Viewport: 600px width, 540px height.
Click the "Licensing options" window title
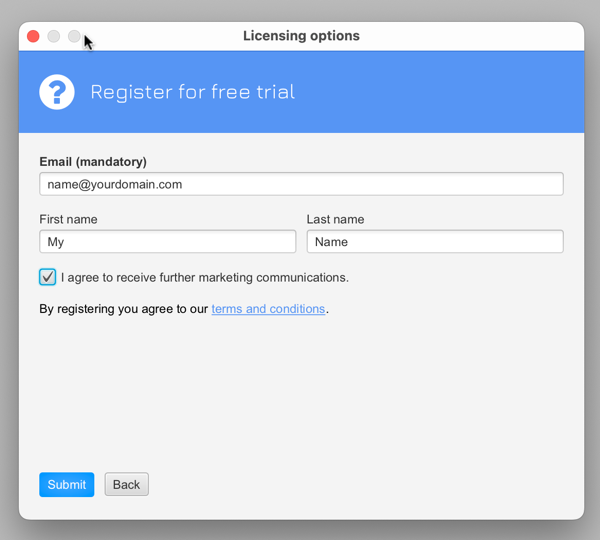click(x=301, y=36)
